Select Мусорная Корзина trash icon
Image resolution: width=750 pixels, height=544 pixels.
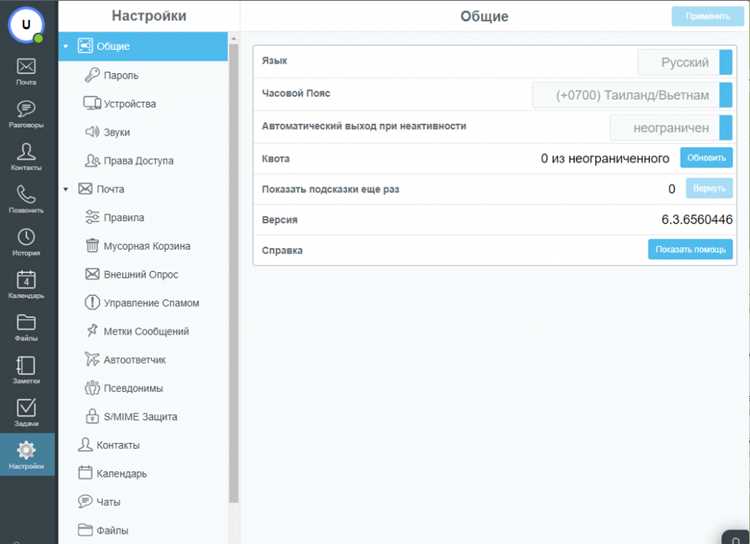(92, 245)
